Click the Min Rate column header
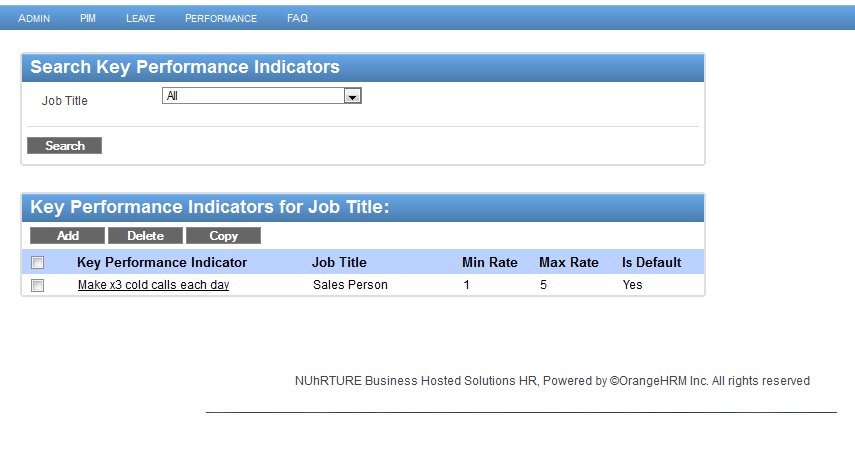This screenshot has height=452, width=855. point(489,263)
